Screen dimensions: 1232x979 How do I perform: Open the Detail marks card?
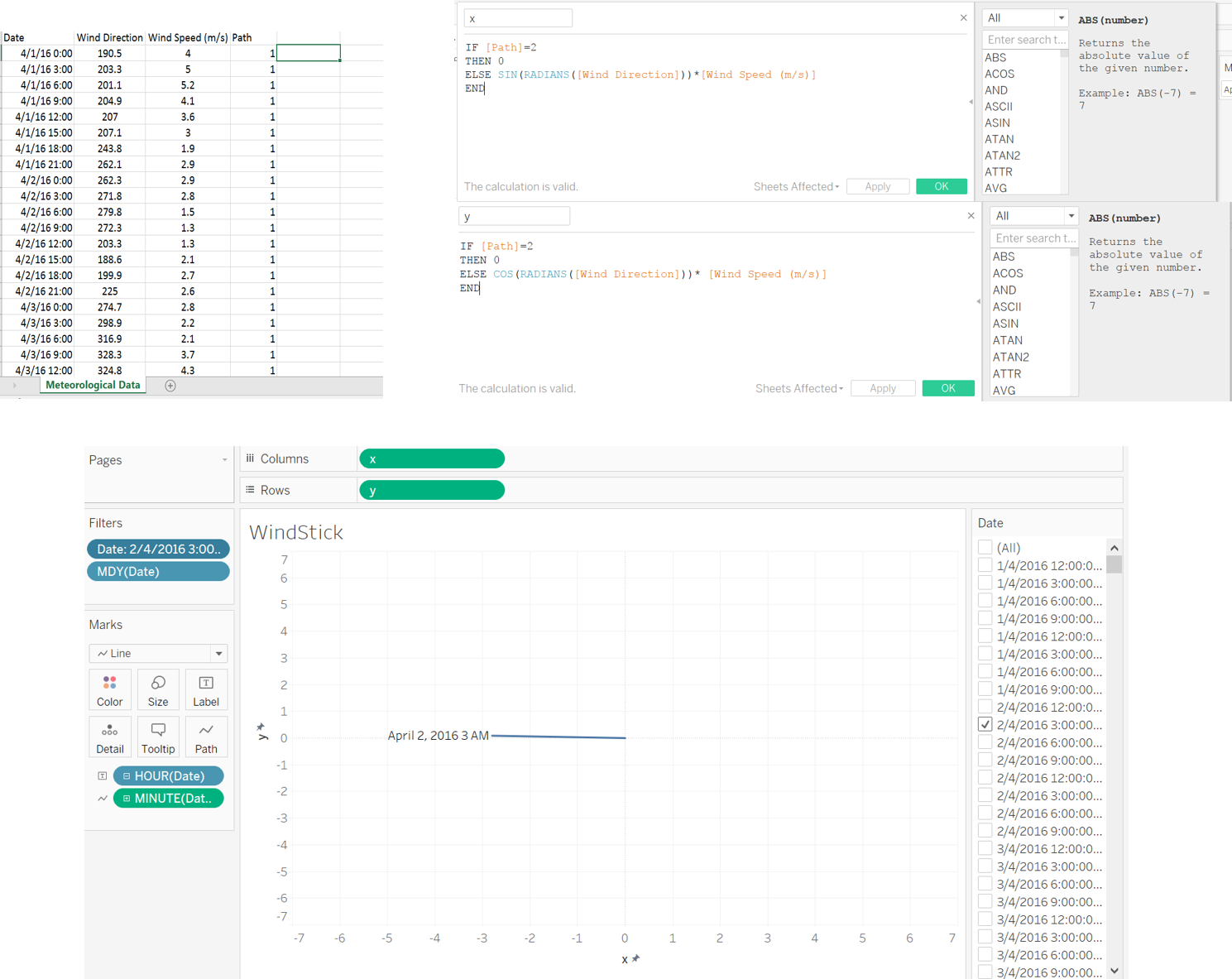click(109, 737)
